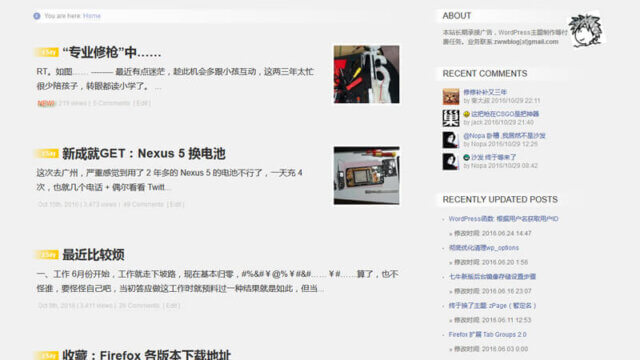Click the Home breadcrumb link

(x=92, y=16)
